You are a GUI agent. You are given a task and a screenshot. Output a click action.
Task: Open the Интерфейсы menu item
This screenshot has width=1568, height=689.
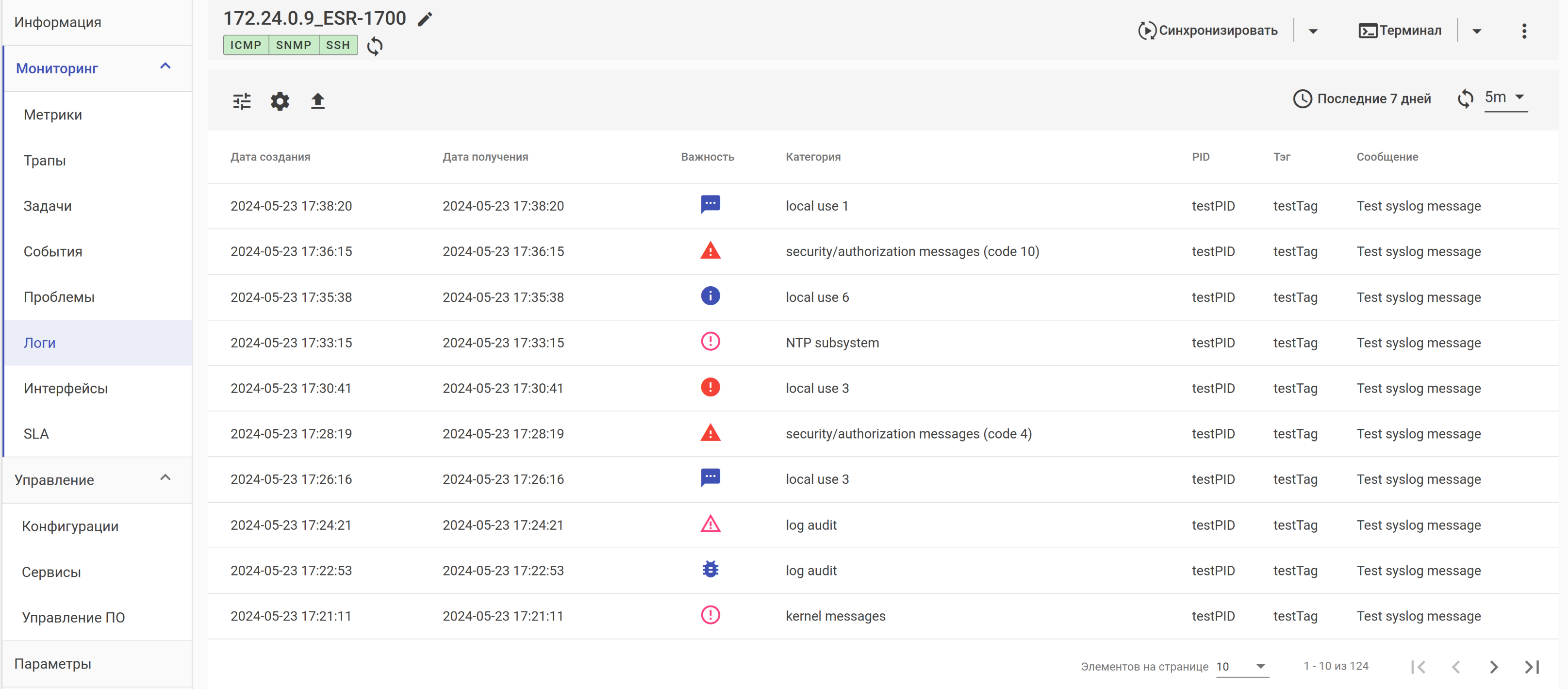click(x=66, y=388)
